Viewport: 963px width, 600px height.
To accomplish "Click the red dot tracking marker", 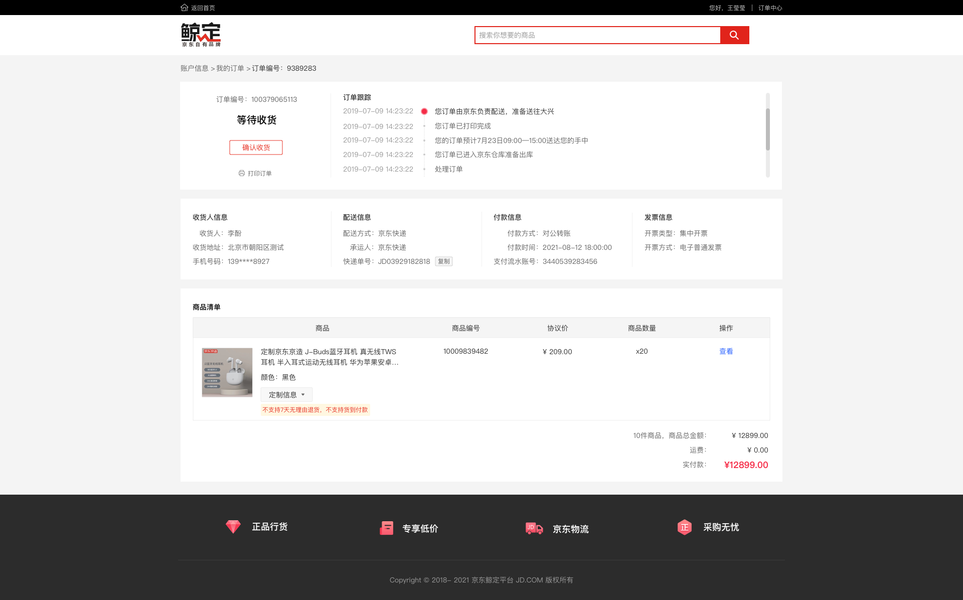I will click(x=424, y=111).
